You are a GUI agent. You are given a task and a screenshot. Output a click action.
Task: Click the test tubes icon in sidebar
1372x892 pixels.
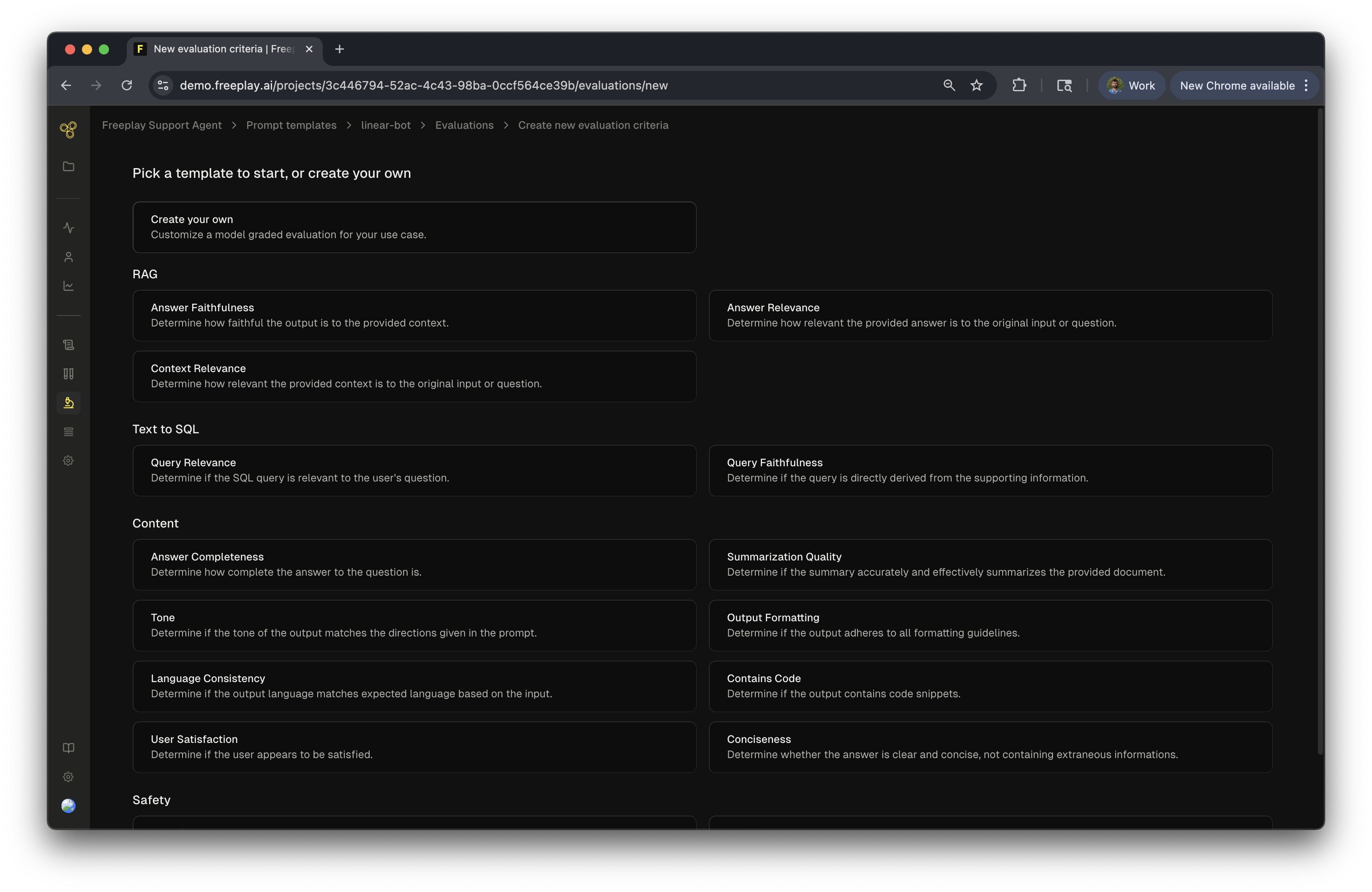coord(68,374)
